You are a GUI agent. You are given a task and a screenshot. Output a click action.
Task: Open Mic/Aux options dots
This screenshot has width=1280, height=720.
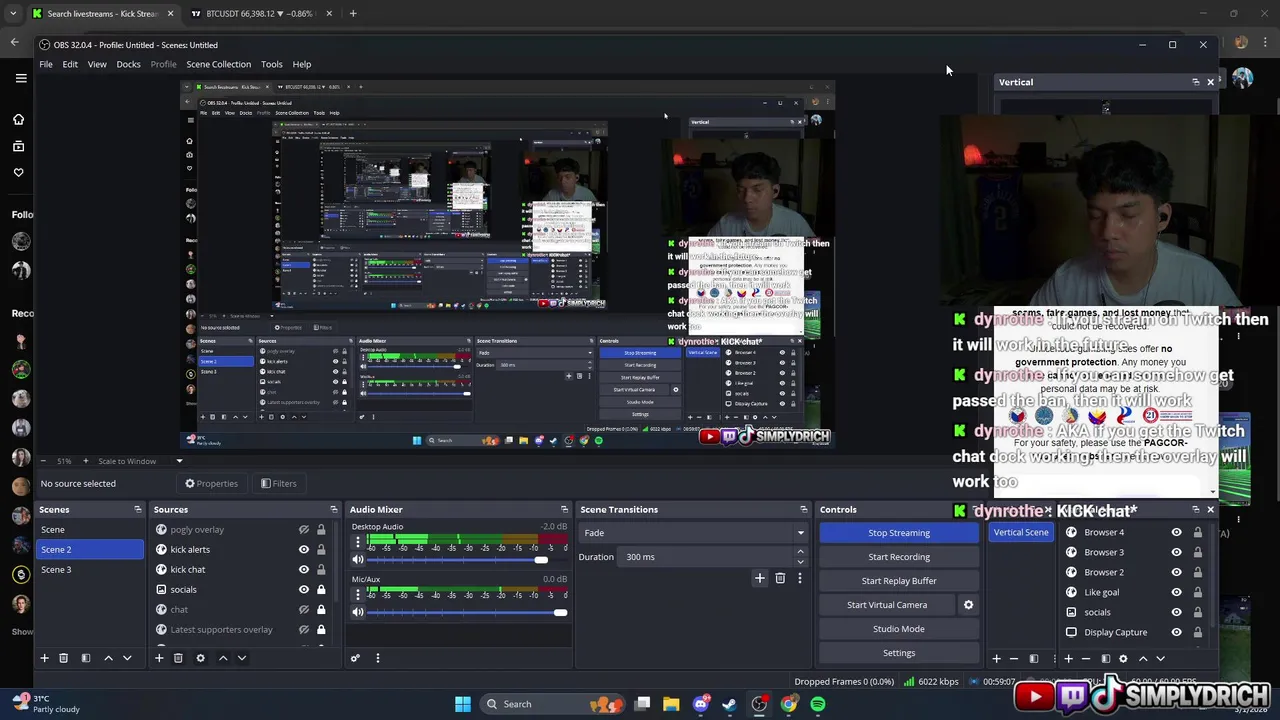point(358,594)
